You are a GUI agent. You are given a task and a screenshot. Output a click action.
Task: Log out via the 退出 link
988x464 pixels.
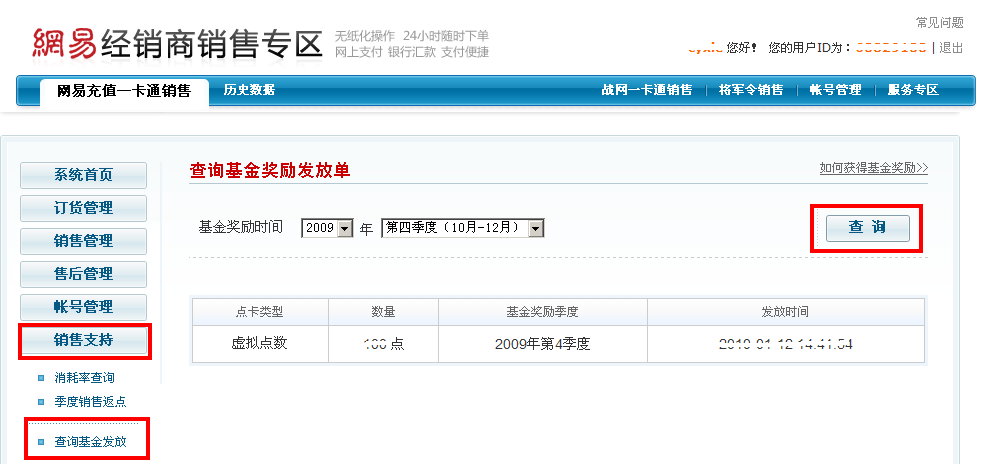(951, 47)
